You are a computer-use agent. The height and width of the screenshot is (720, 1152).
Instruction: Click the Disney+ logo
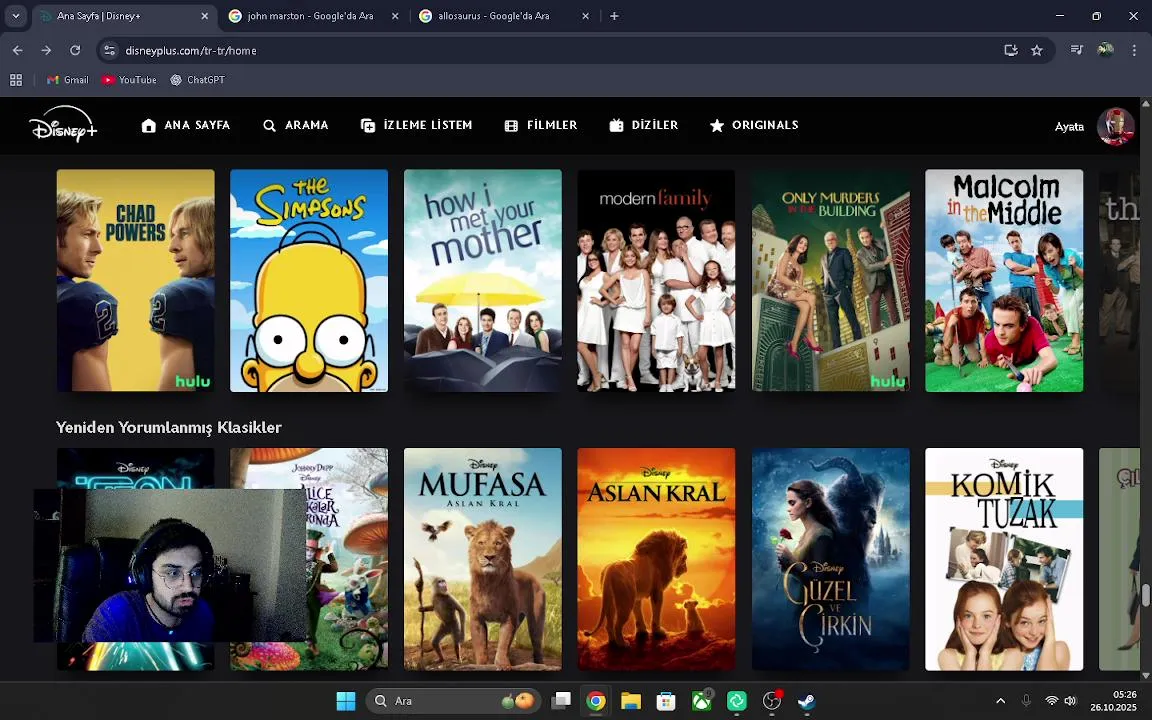(63, 125)
